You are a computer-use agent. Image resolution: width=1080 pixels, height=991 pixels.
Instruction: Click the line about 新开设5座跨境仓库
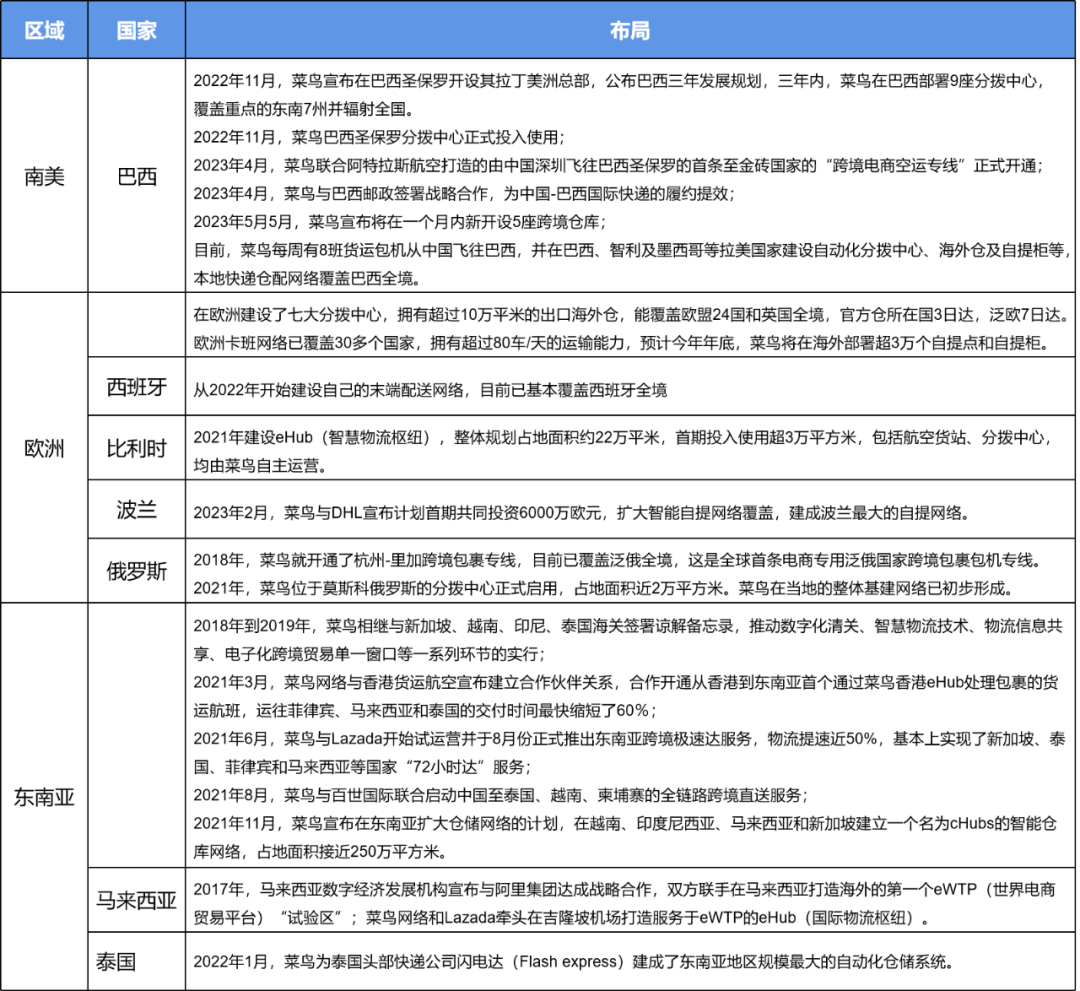point(399,222)
